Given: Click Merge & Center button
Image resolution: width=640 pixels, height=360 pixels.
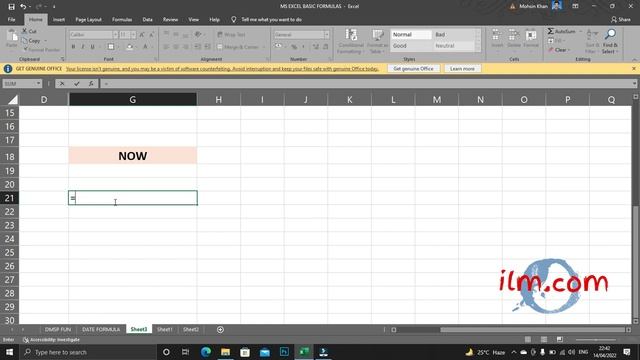Looking at the screenshot, I should click(238, 47).
